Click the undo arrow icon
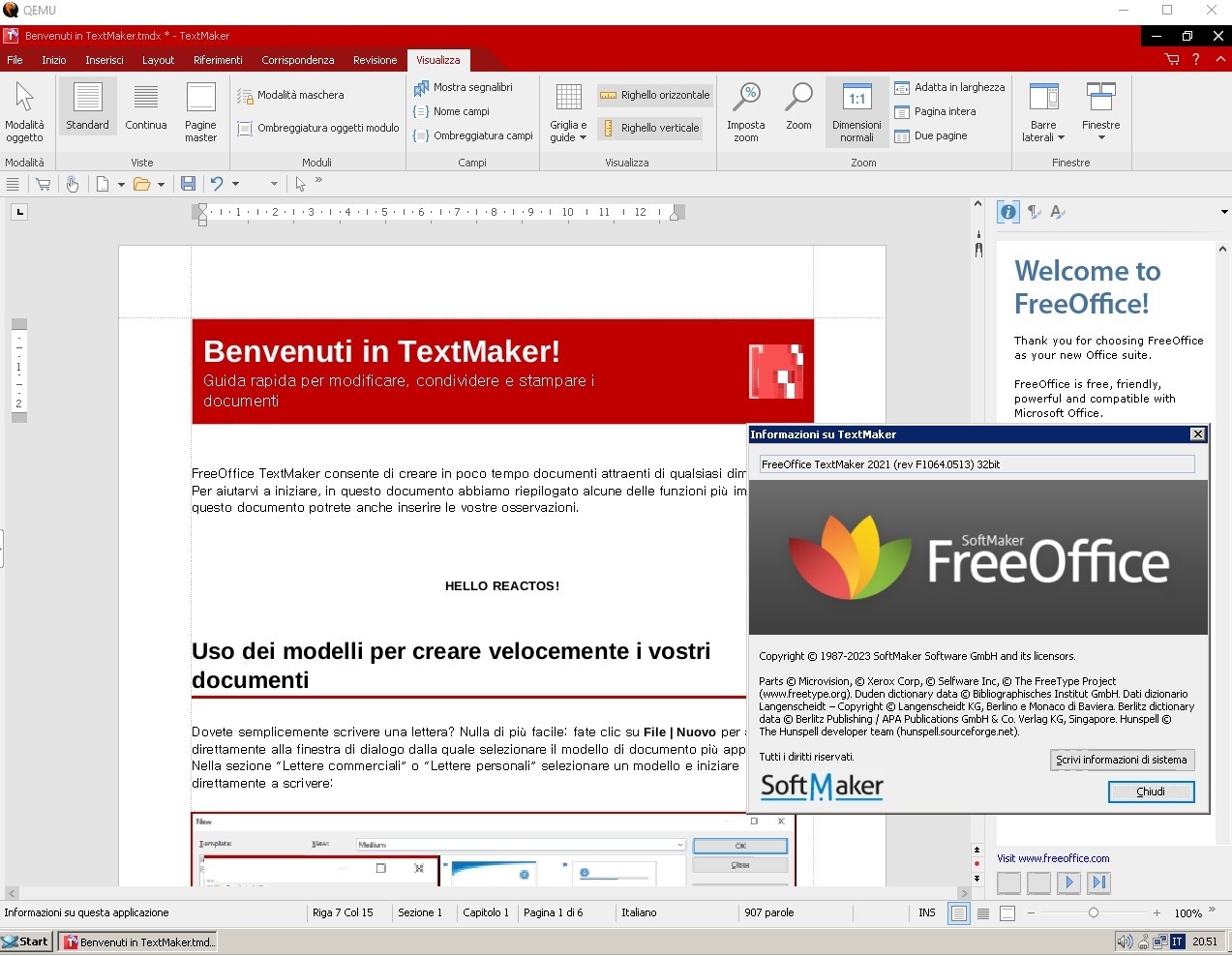 [x=217, y=184]
